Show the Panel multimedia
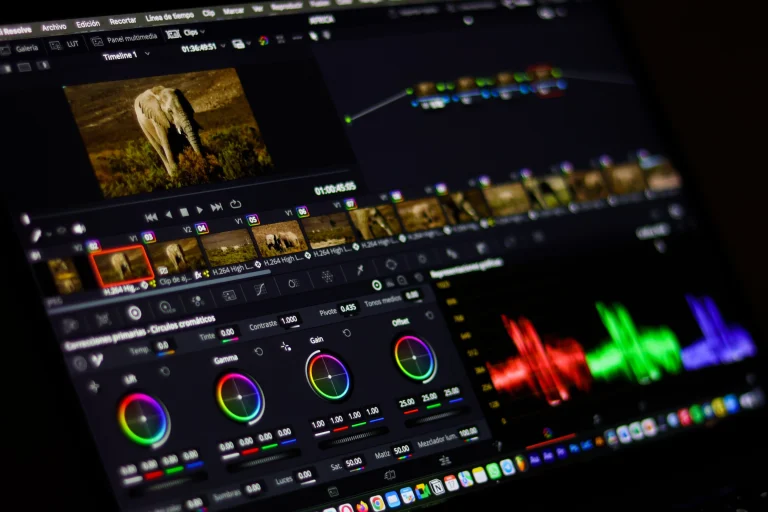 pyautogui.click(x=124, y=39)
